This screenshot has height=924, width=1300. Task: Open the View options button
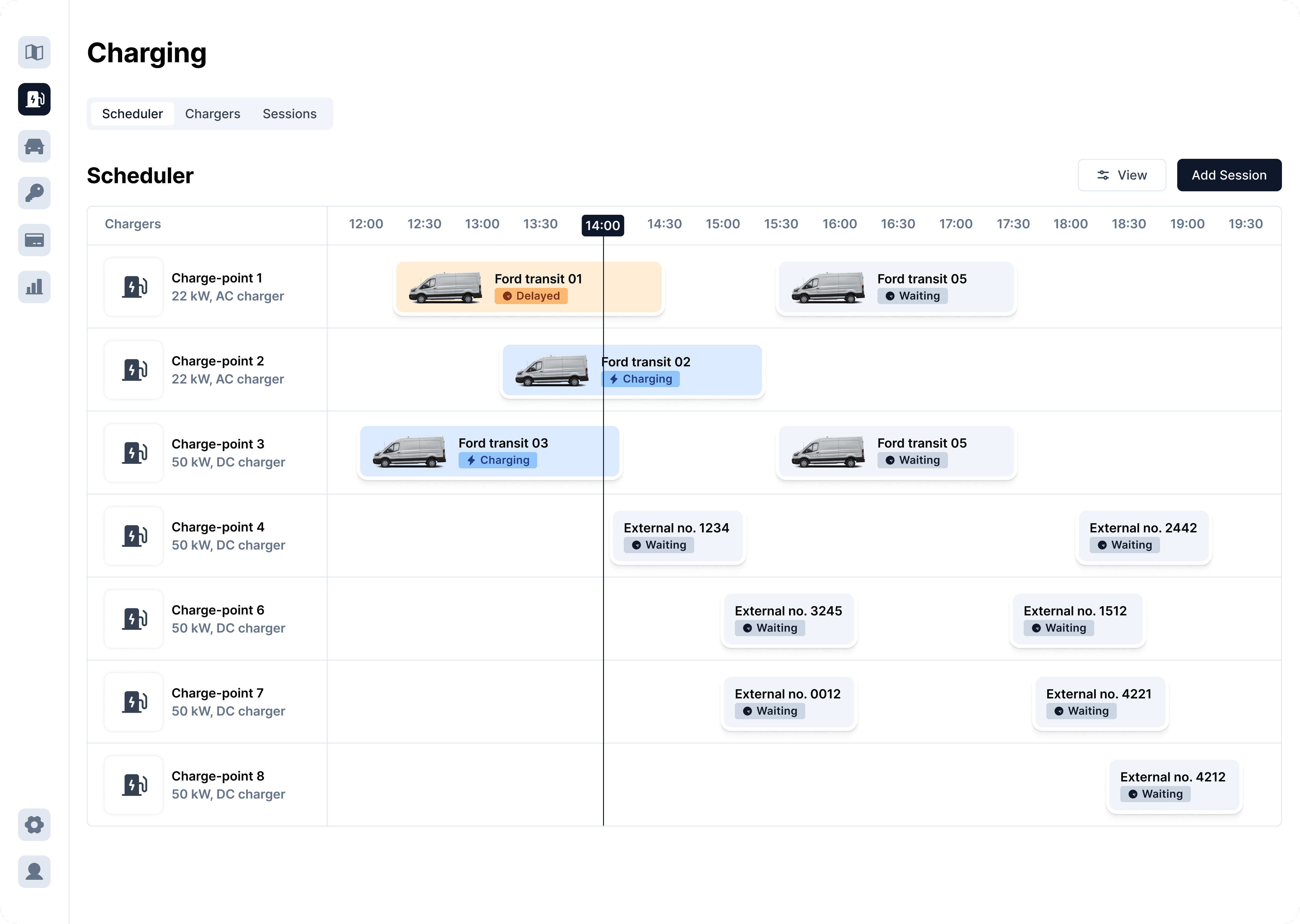[x=1121, y=175]
